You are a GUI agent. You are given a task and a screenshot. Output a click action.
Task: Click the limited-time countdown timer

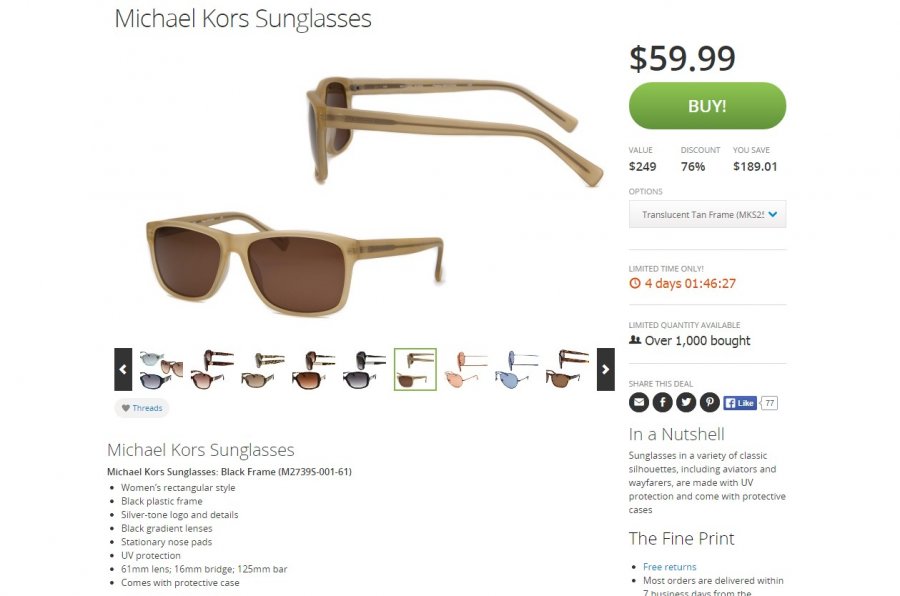[x=682, y=283]
